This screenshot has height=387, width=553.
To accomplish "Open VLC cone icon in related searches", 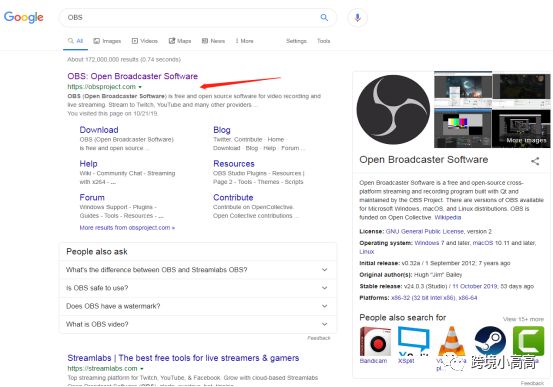I will (x=451, y=341).
